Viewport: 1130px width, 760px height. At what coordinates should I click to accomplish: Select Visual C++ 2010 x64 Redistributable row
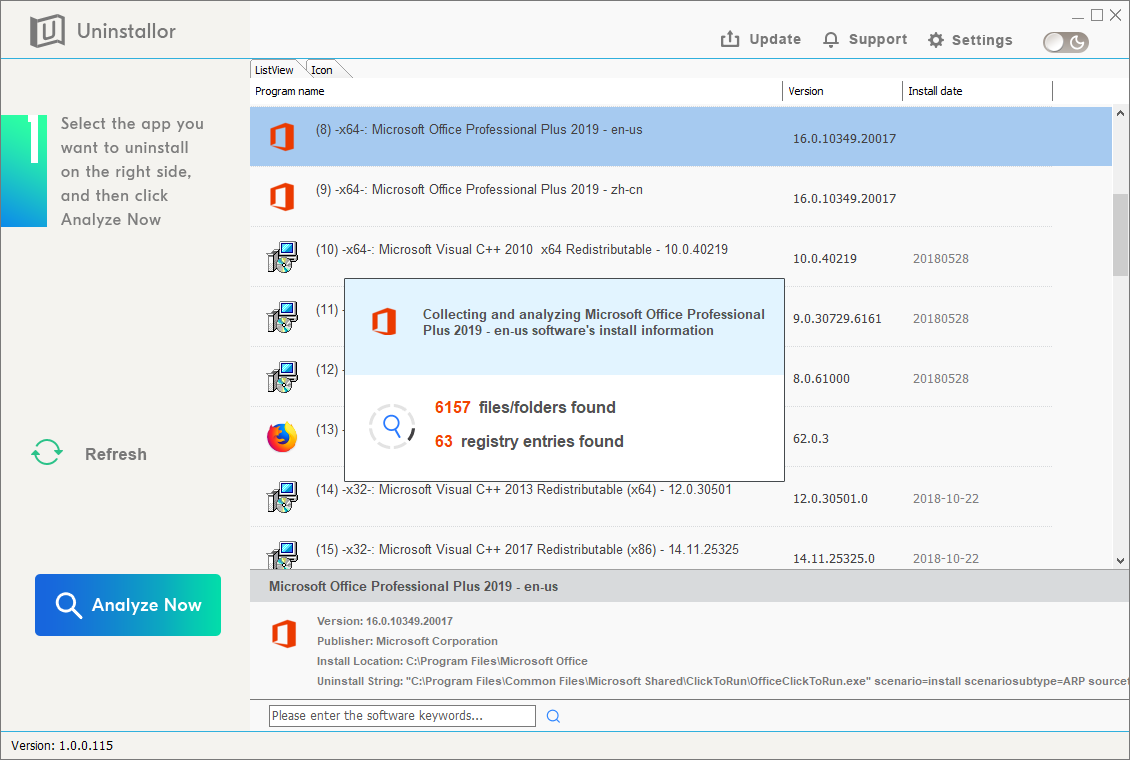(651, 256)
